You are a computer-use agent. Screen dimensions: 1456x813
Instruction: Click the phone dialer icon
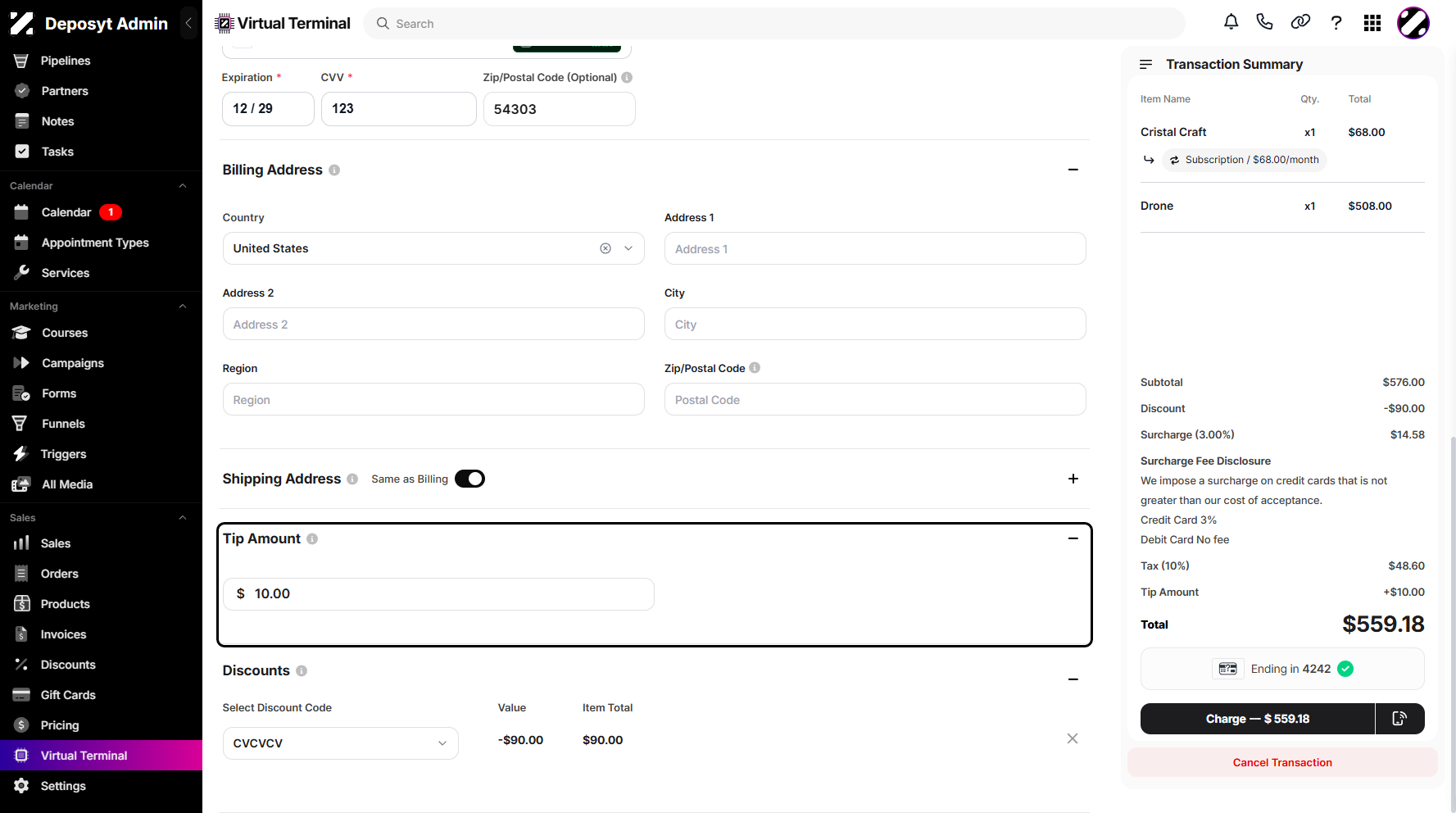click(1264, 23)
